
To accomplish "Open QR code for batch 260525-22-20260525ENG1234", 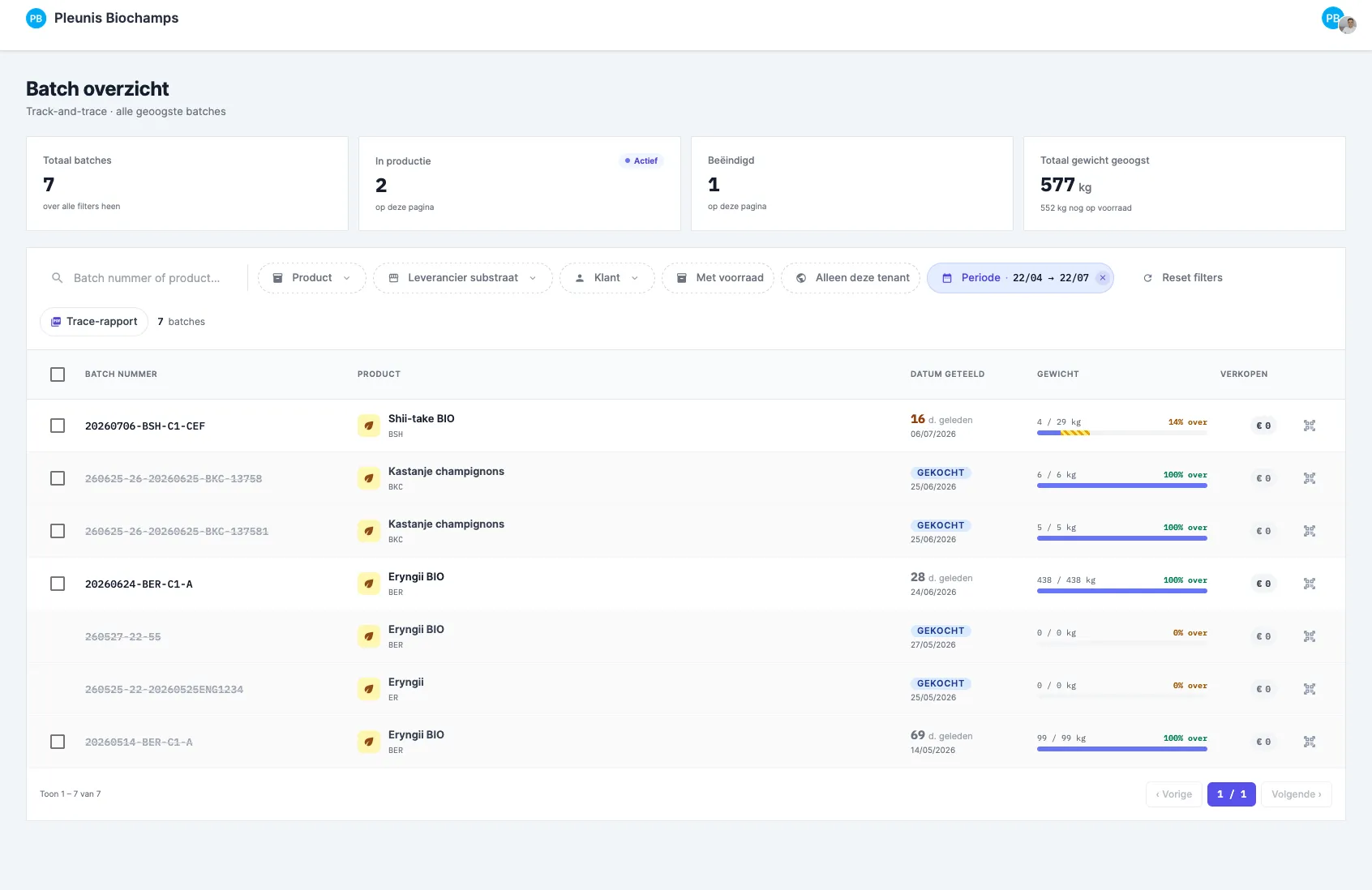I will pyautogui.click(x=1309, y=689).
